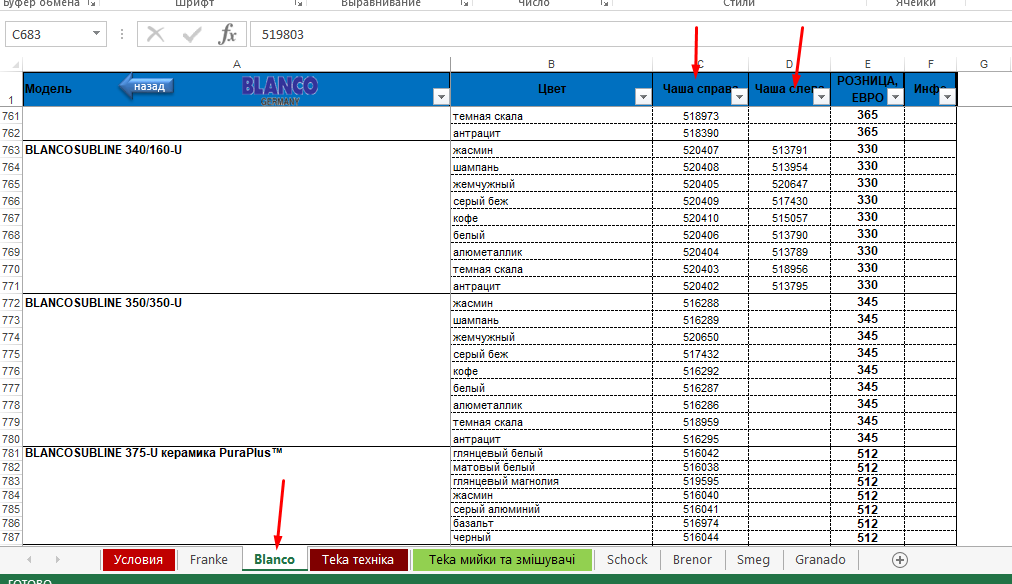Open the Модель column filter dropdown

[x=441, y=97]
